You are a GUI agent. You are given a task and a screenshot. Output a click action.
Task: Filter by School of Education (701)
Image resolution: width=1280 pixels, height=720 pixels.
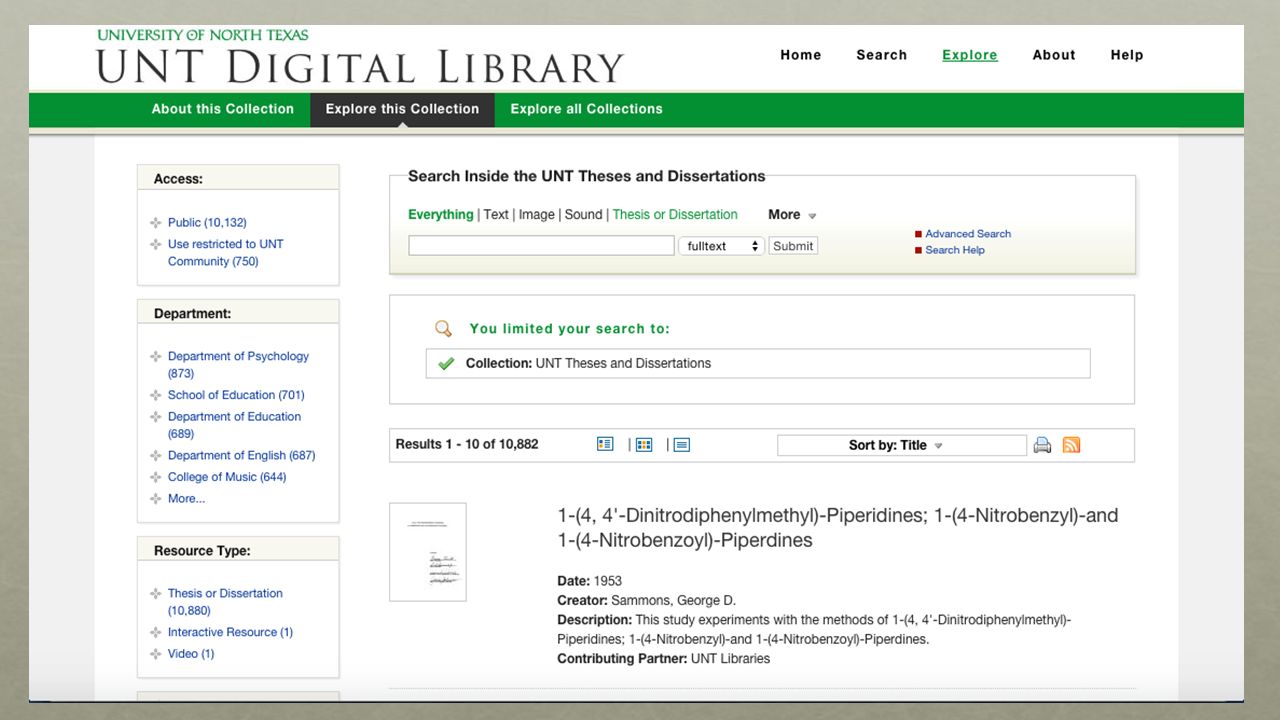tap(236, 395)
